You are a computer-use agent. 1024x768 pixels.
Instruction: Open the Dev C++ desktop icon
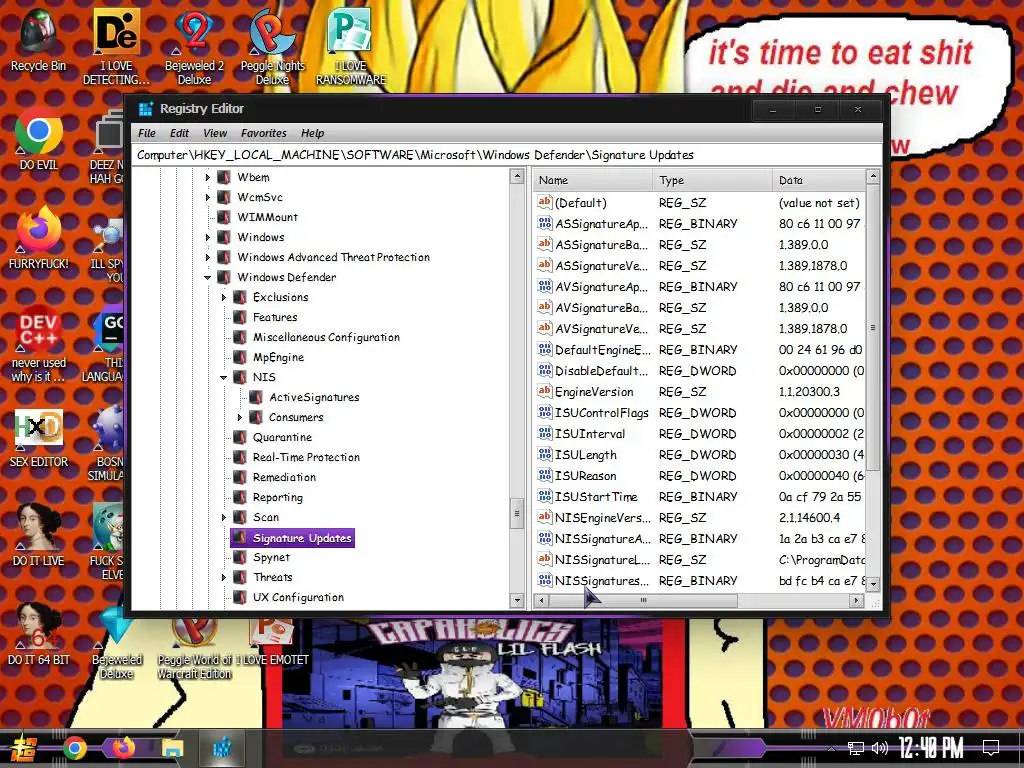click(38, 343)
